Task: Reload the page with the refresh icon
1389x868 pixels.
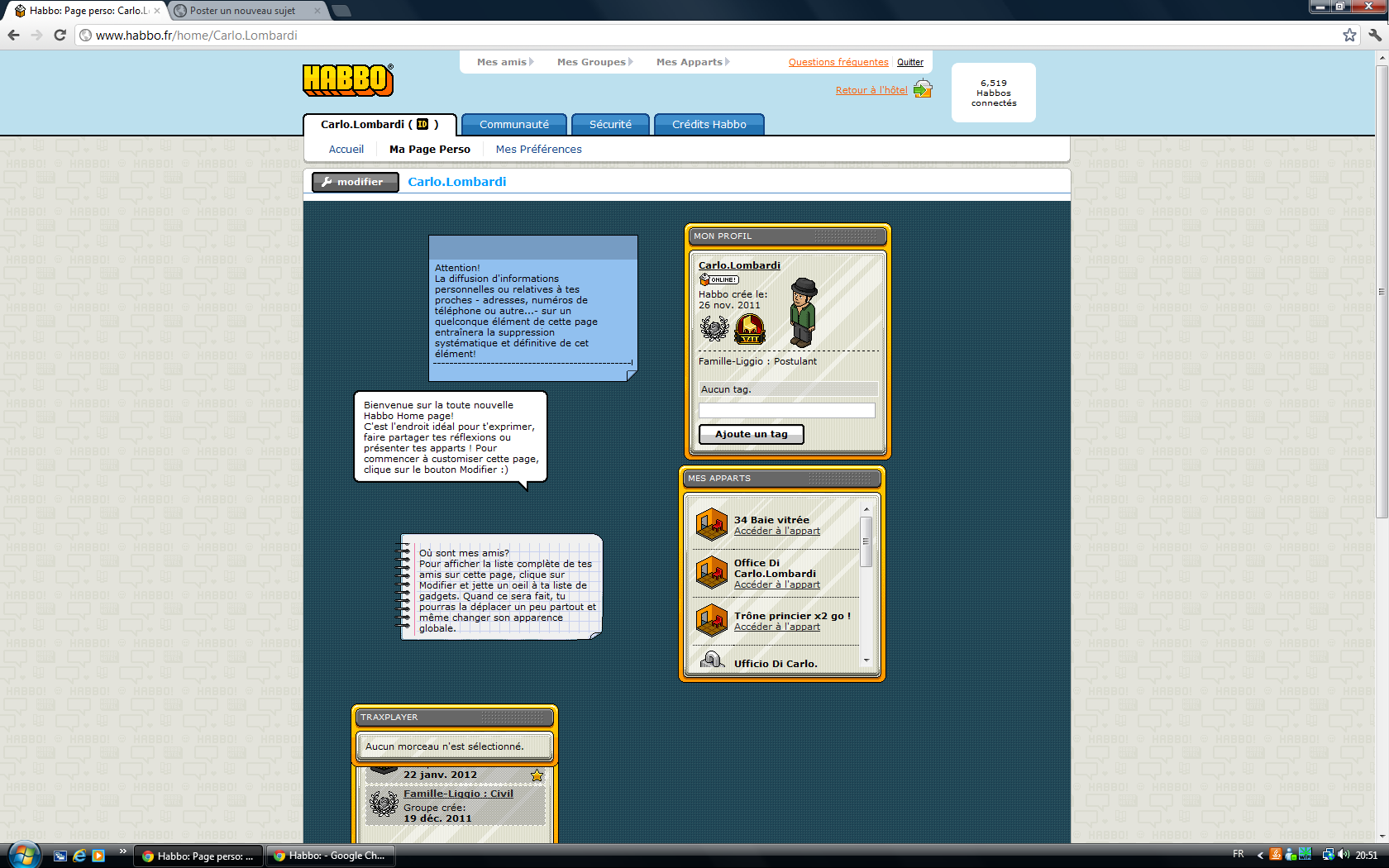Action: click(60, 35)
